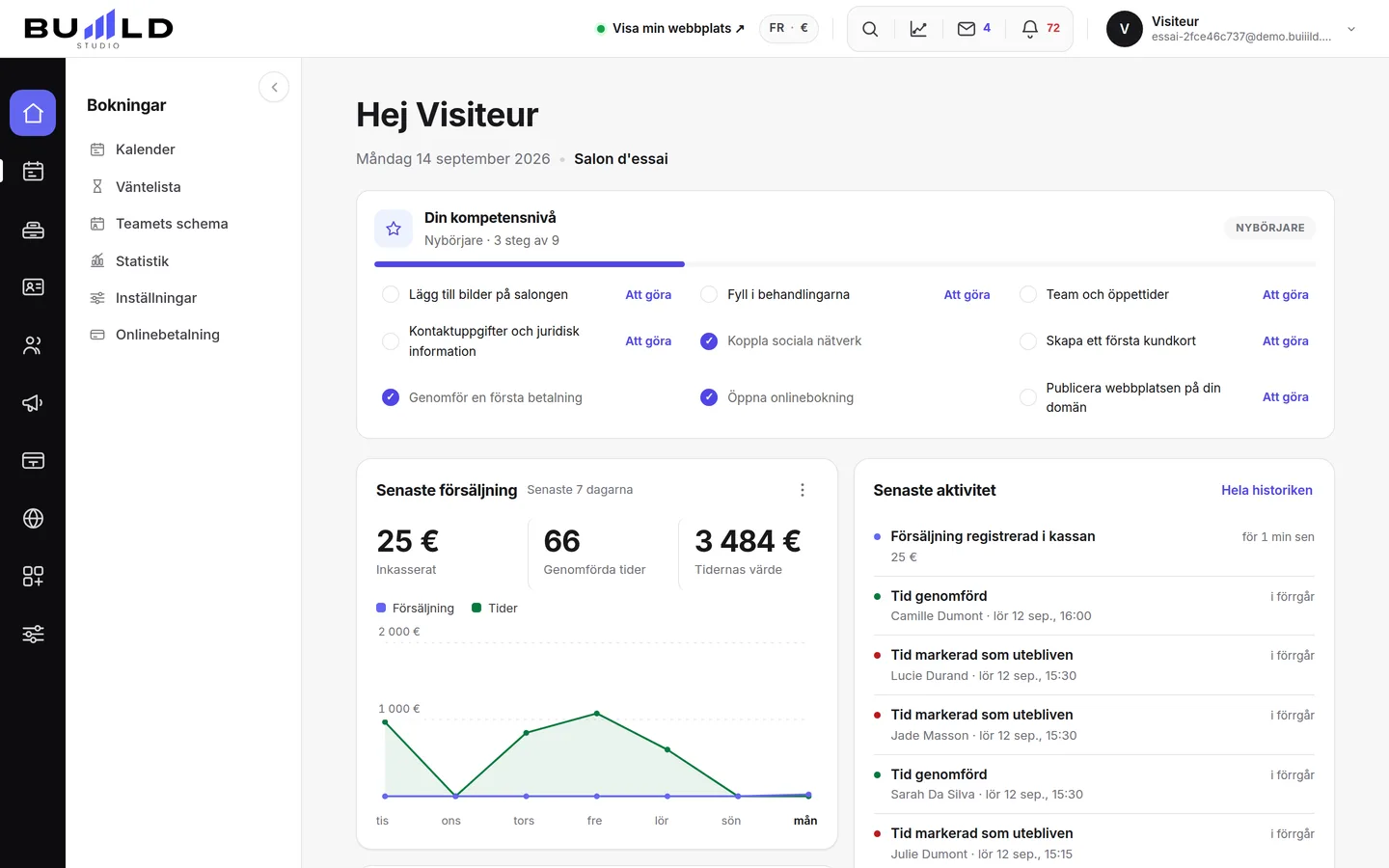Screen dimensions: 1389x868
Task: Open the three-dot menu on Senaste försäljning
Action: [x=803, y=490]
